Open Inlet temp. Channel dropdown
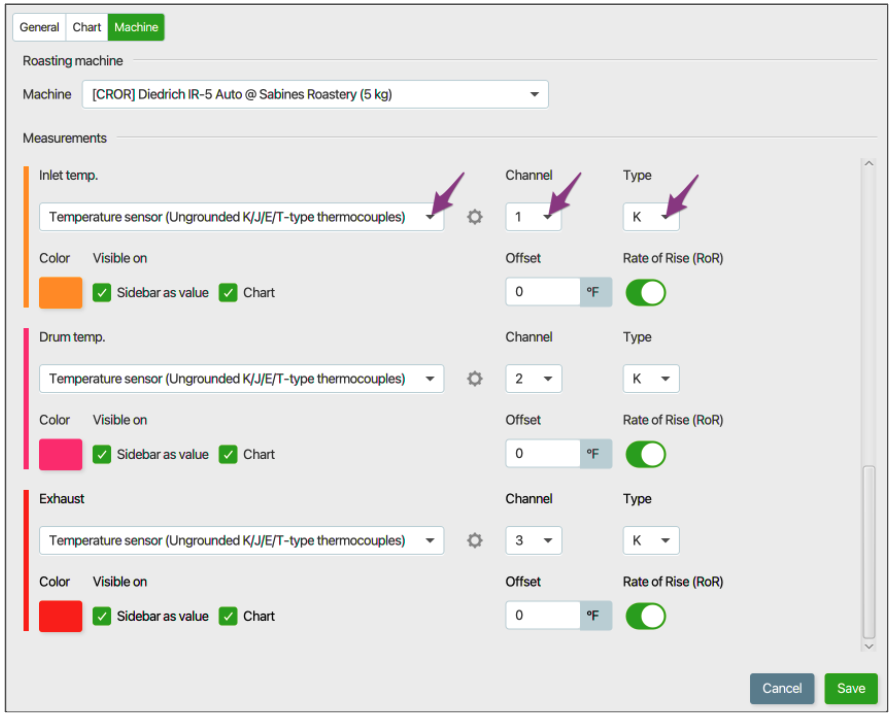 tap(534, 217)
